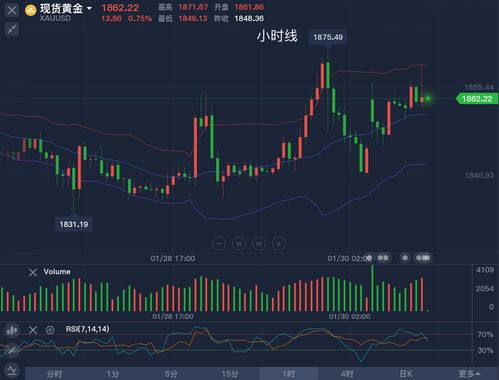Click the 1871.67 最高 value
The width and height of the screenshot is (499, 380).
click(x=193, y=7)
